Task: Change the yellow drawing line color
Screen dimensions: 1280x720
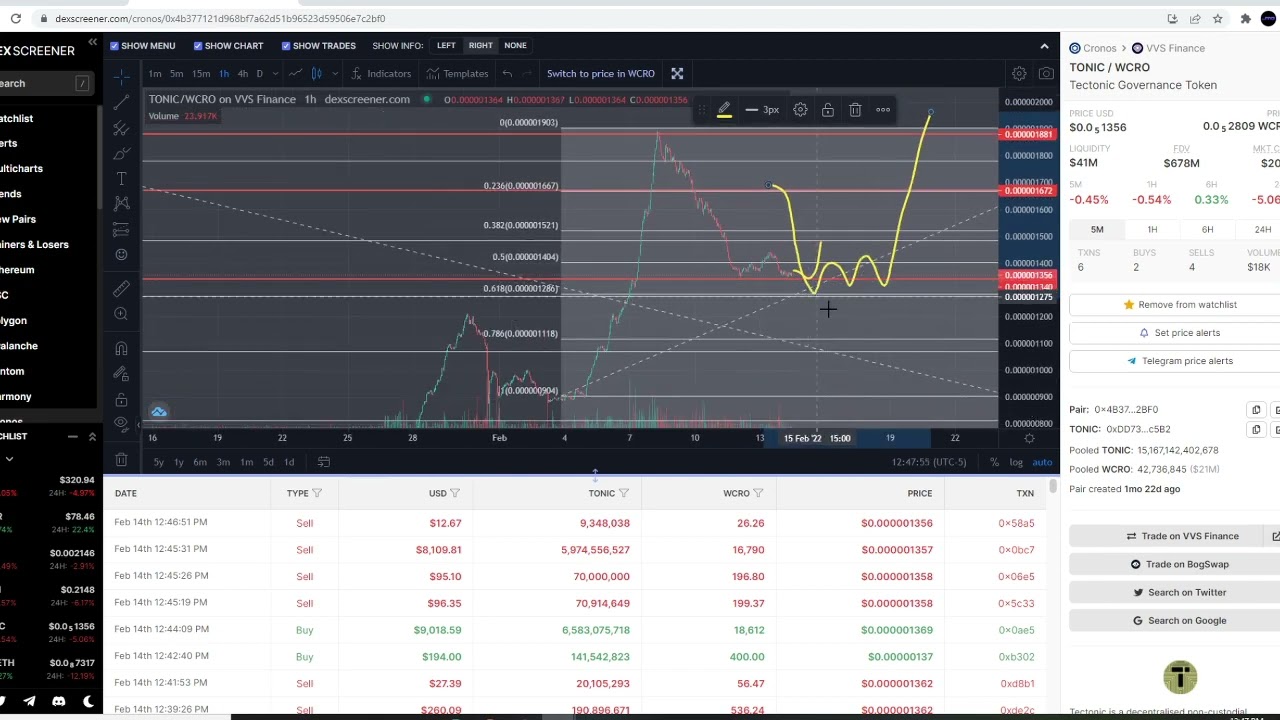Action: click(x=724, y=110)
